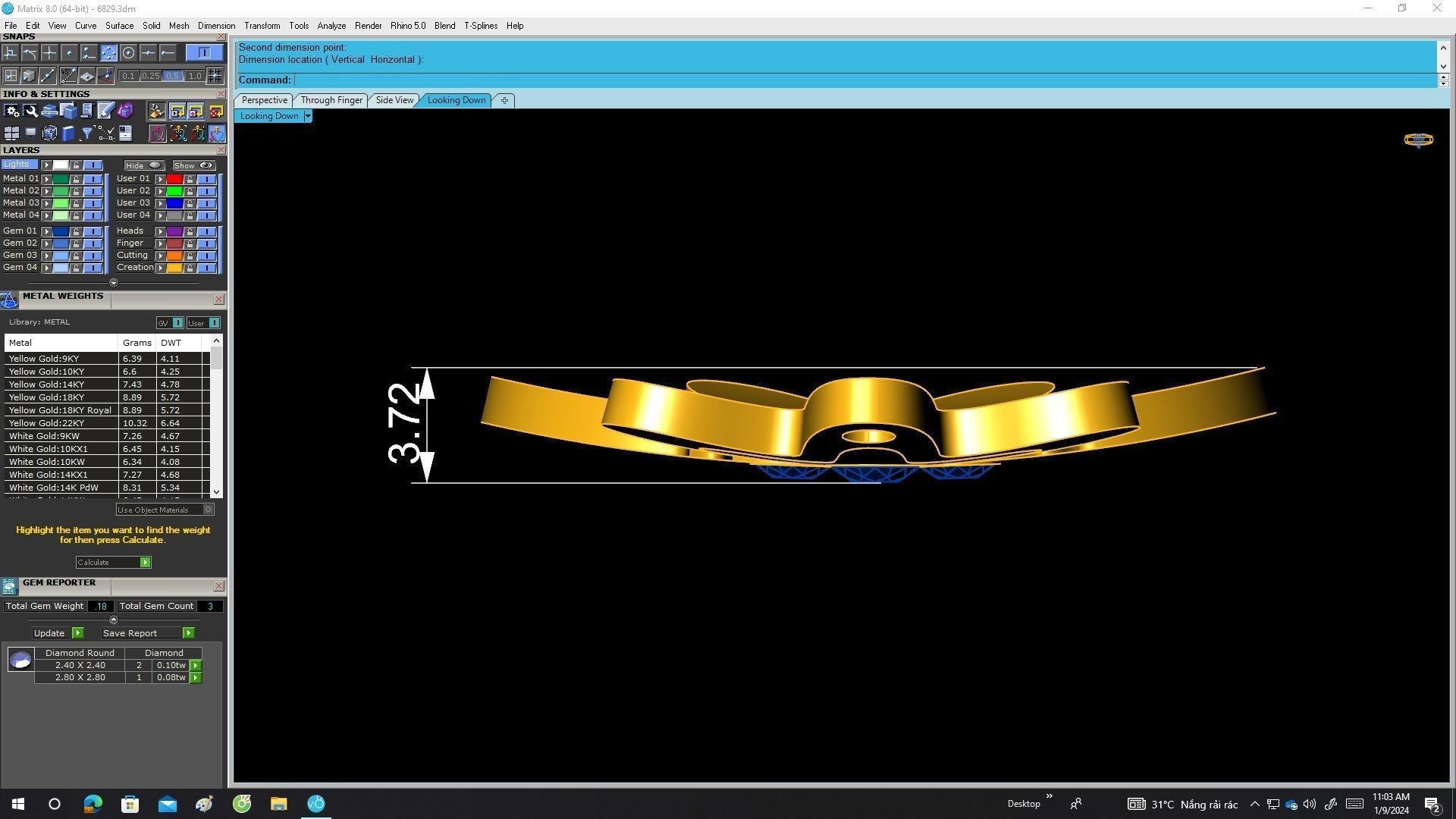Click Show with the eye in Layers
This screenshot has height=819, width=1456.
(194, 165)
